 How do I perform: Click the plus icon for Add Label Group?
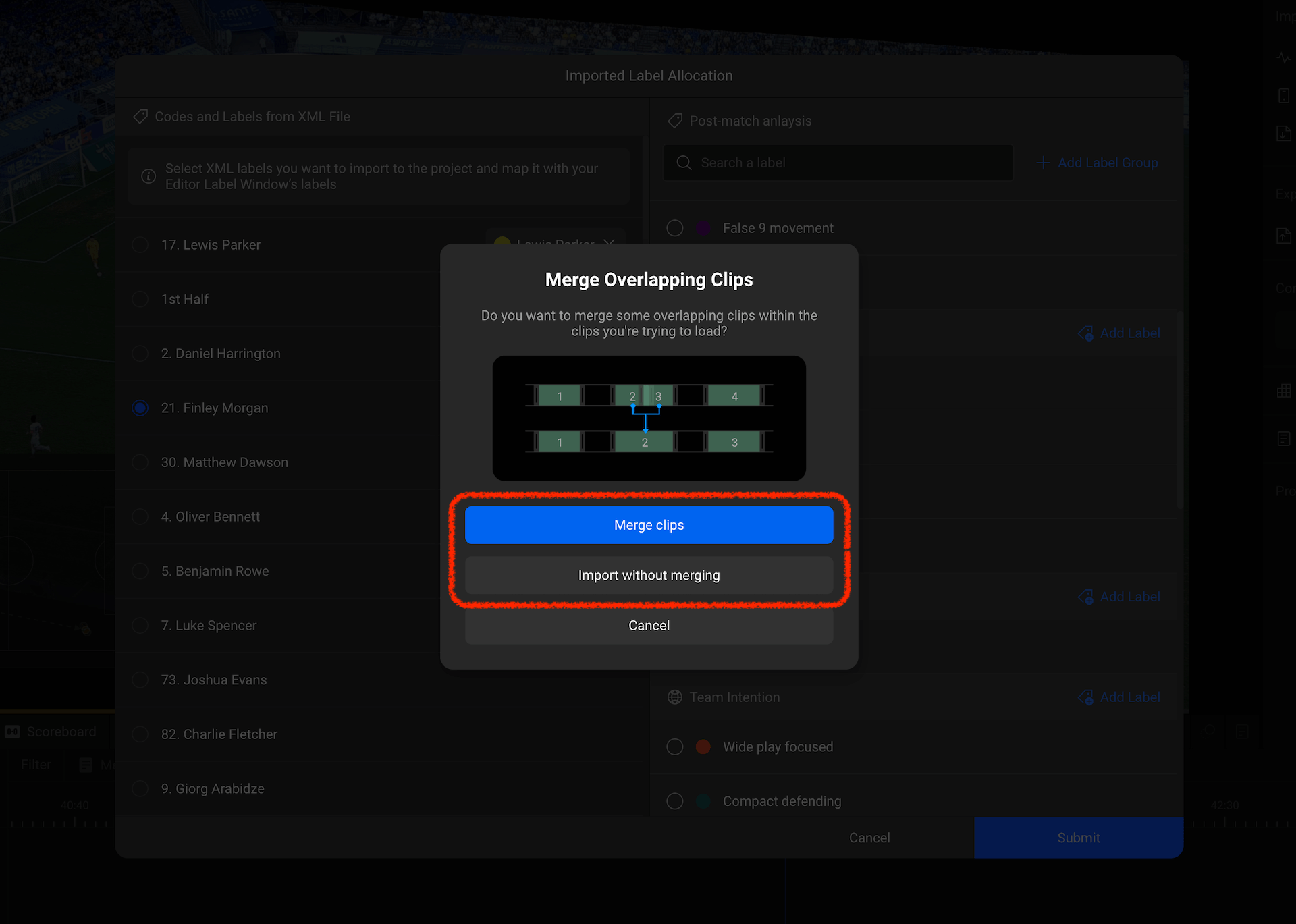[x=1043, y=163]
